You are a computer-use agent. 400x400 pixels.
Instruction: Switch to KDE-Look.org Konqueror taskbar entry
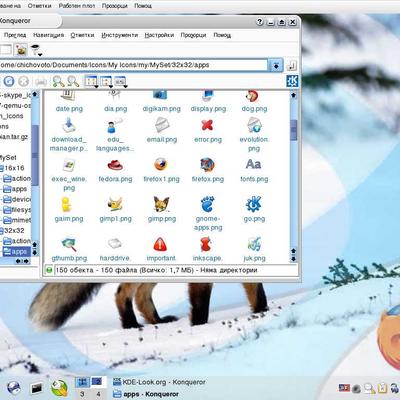[159, 382]
